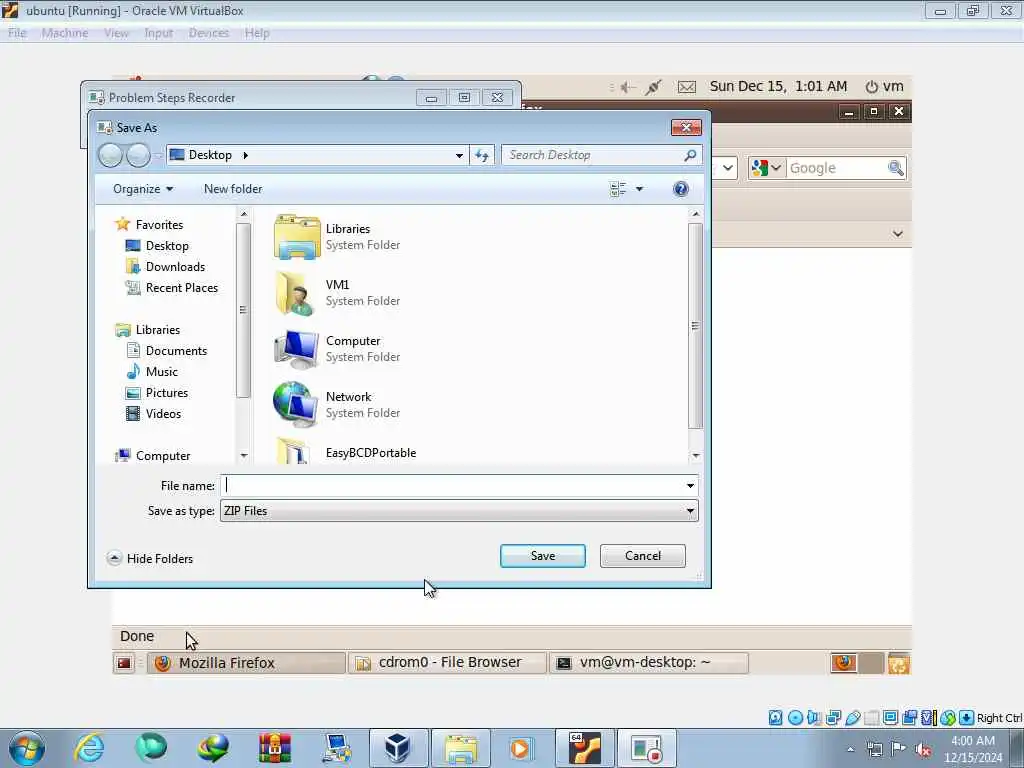1024x768 pixels.
Task: Switch to vm@vm-desktop terminal window
Action: coord(649,663)
